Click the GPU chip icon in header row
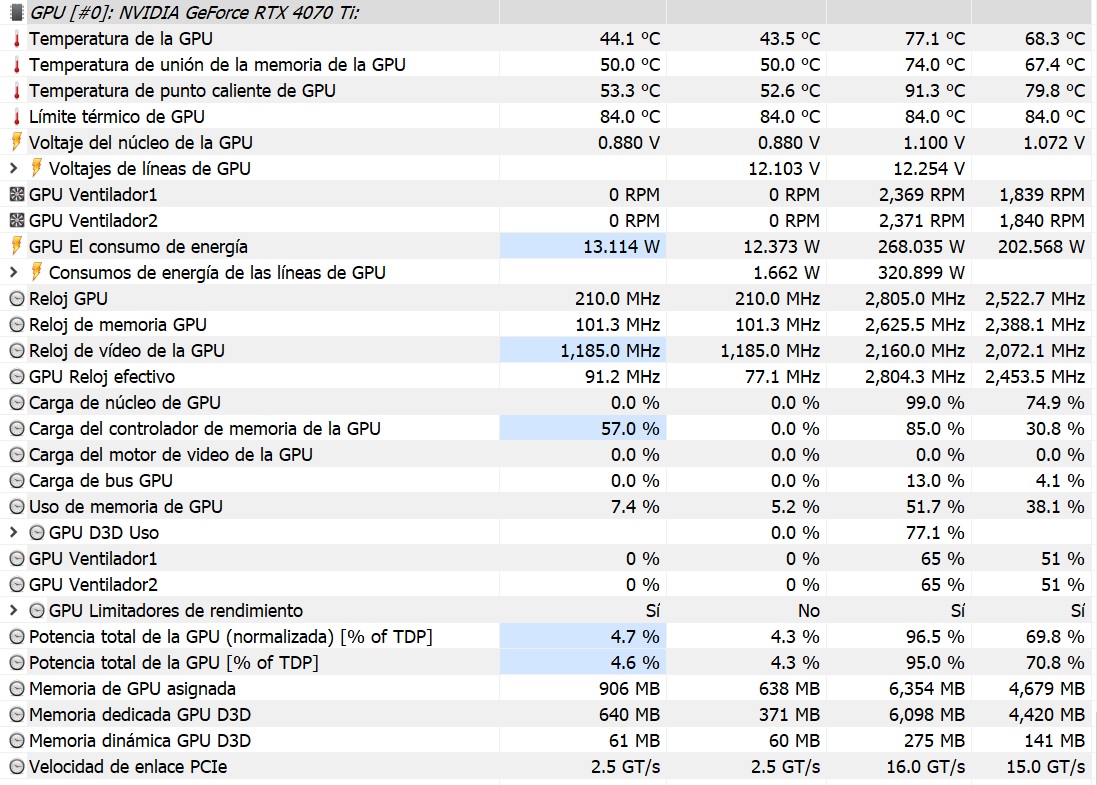This screenshot has height=785, width=1097. point(16,12)
